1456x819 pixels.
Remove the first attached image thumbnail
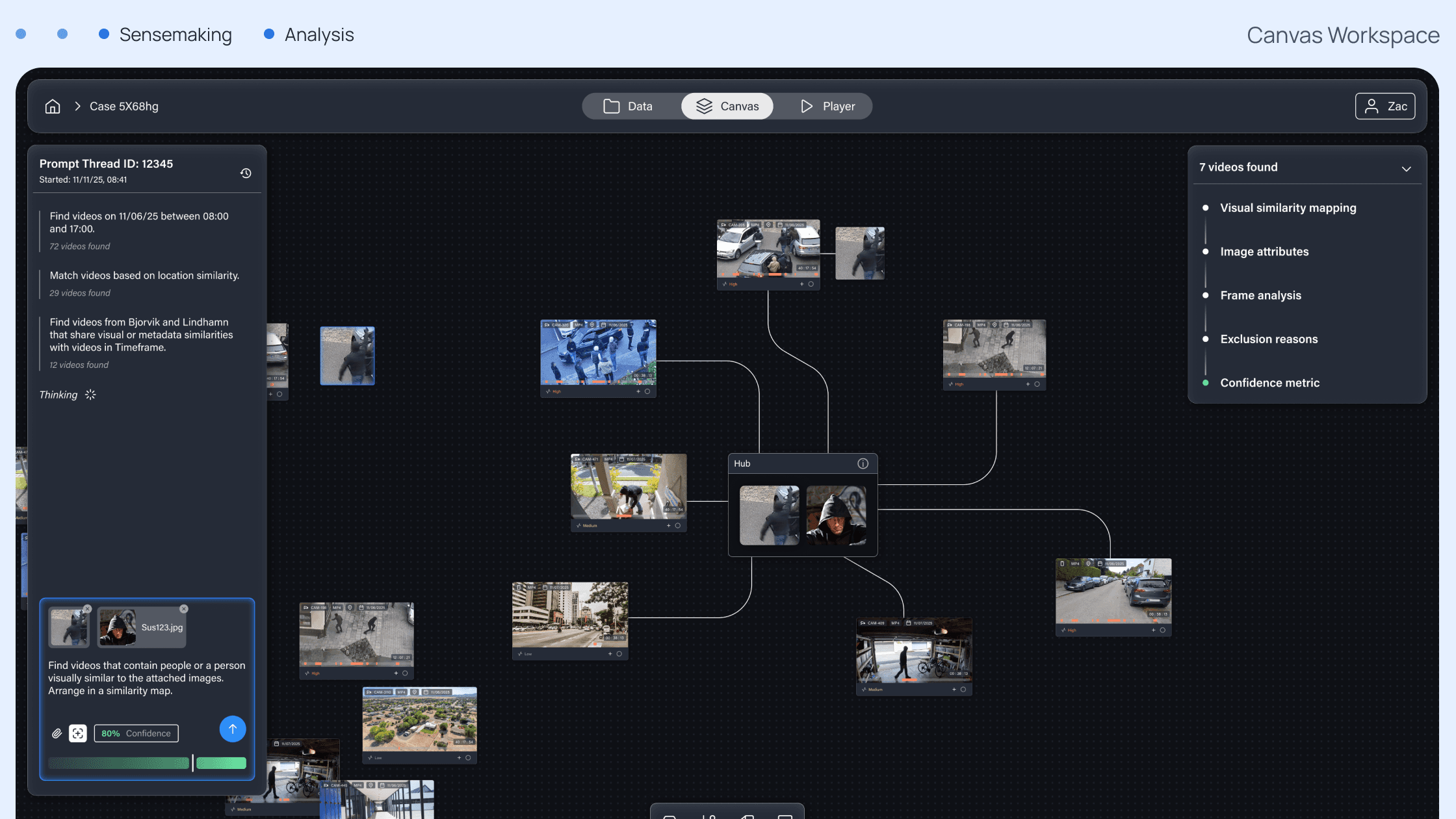coord(88,609)
